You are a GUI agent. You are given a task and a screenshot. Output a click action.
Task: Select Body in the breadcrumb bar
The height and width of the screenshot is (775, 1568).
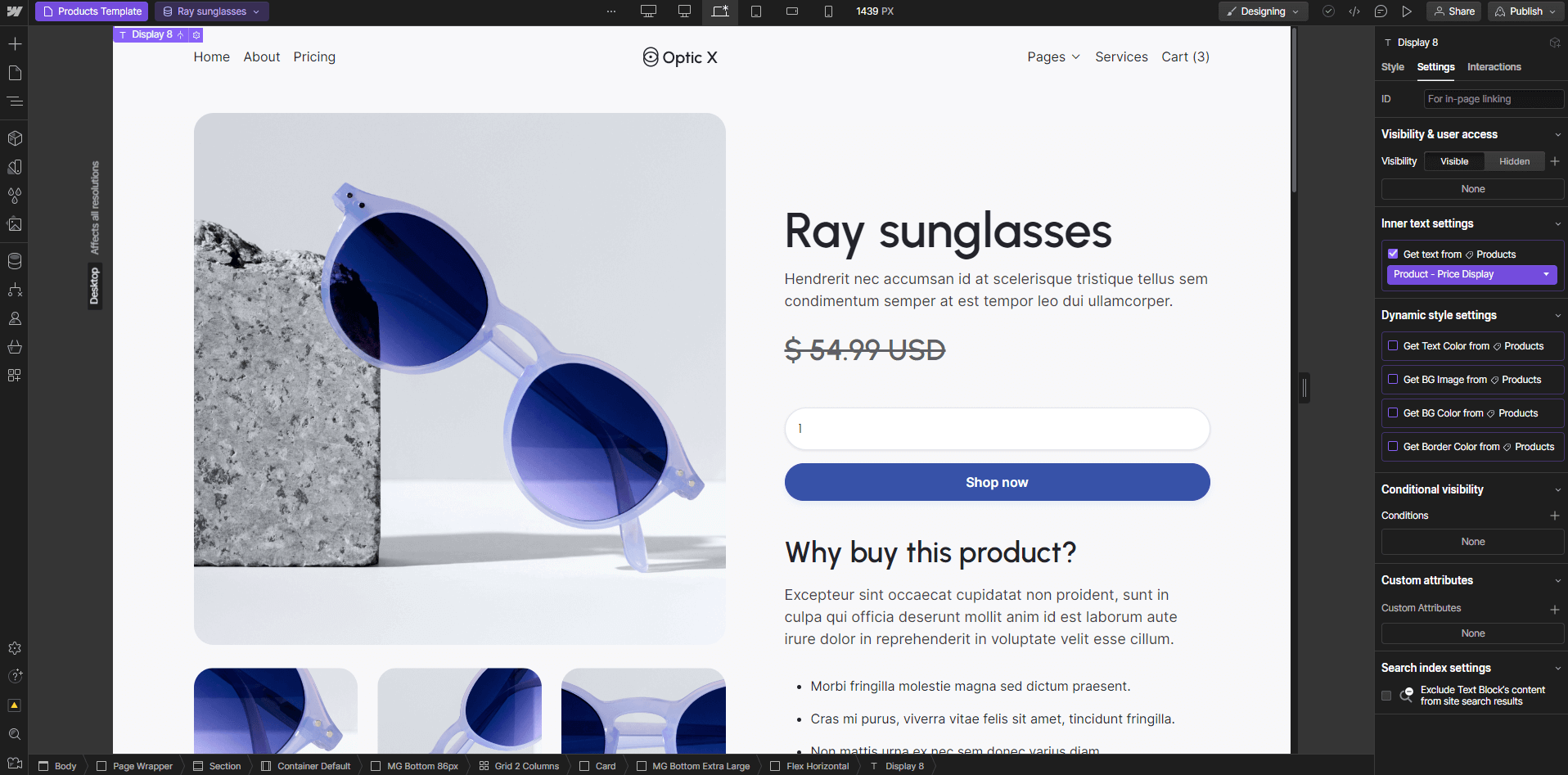57,766
